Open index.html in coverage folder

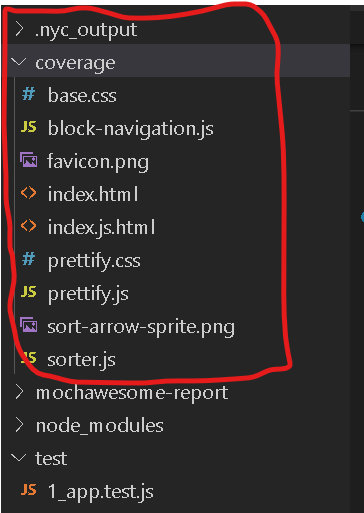click(x=93, y=194)
